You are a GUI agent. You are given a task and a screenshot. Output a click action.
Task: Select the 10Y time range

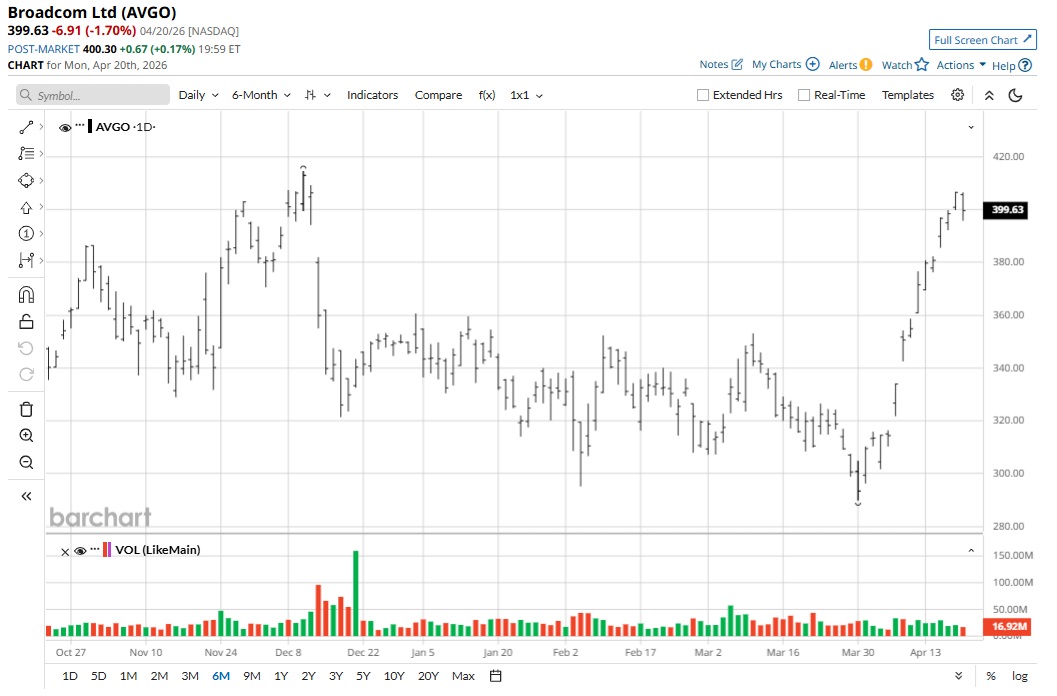click(x=394, y=676)
